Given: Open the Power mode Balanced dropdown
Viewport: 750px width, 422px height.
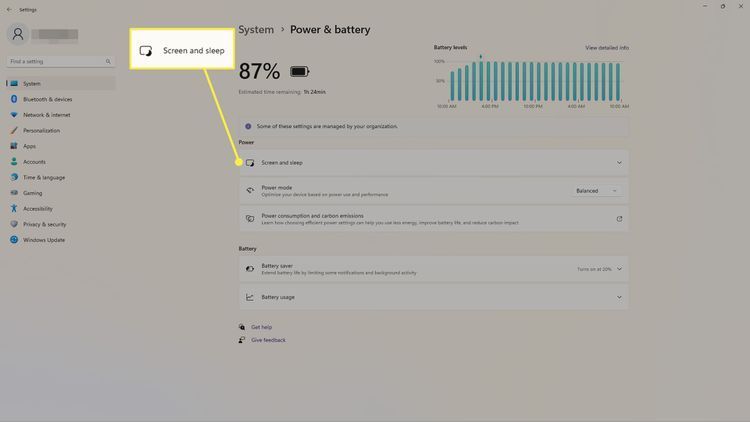Looking at the screenshot, I should point(596,190).
